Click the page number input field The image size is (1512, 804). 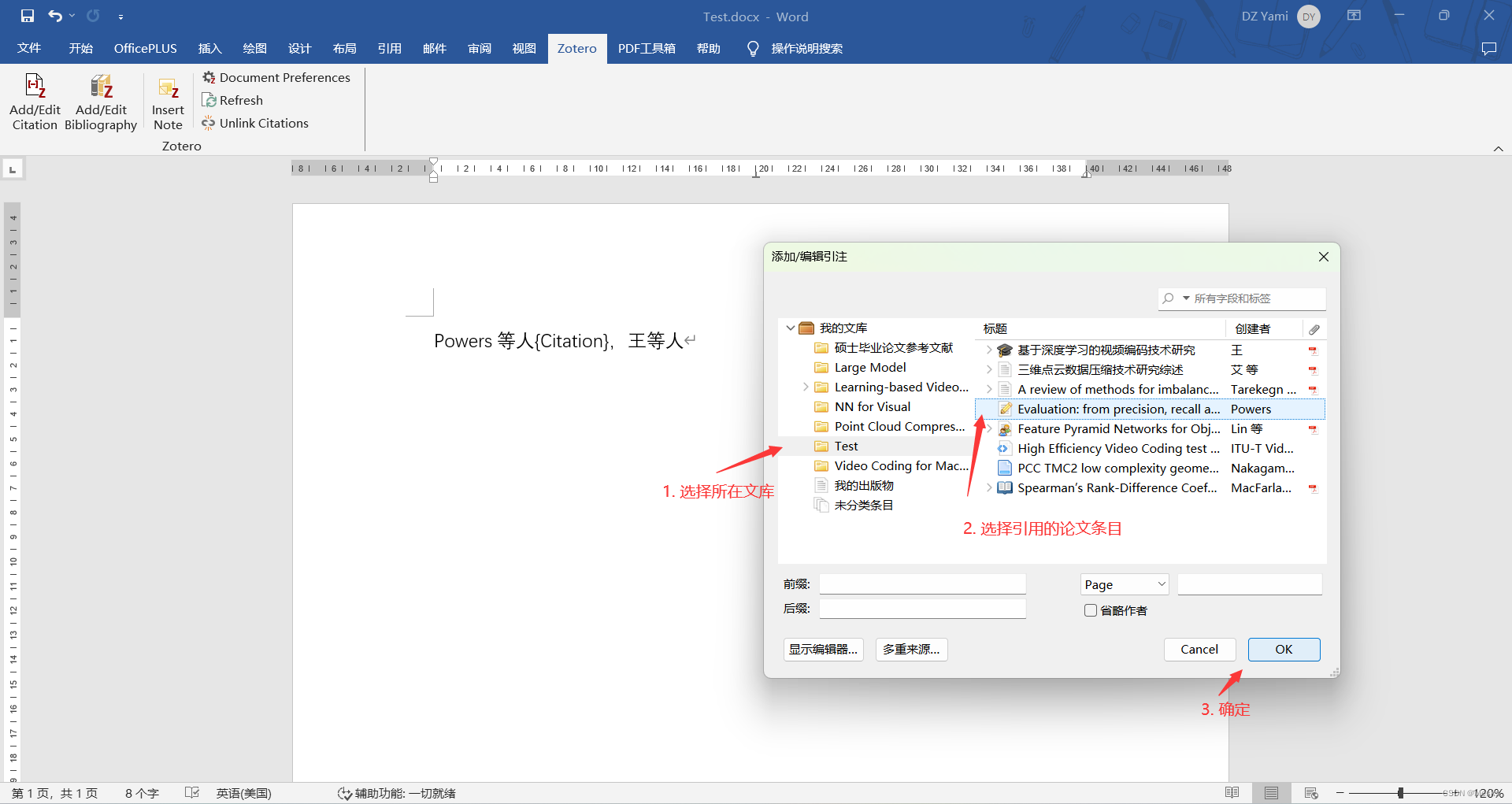(1249, 584)
